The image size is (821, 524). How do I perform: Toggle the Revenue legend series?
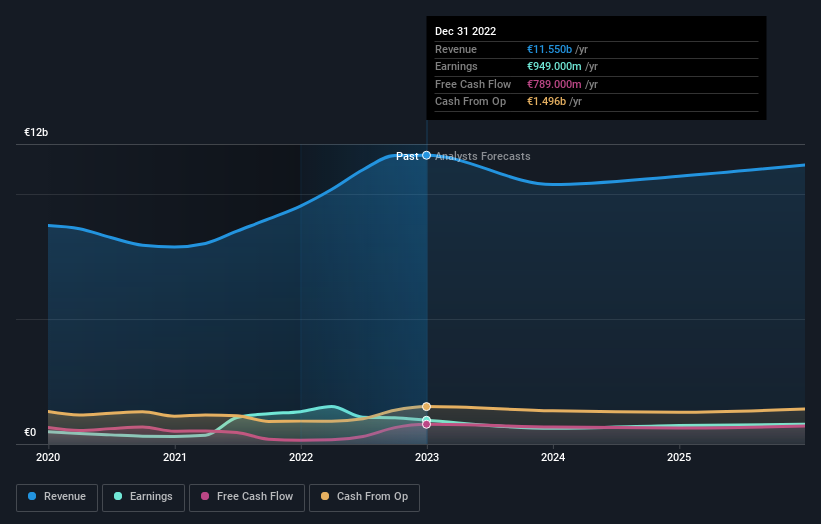[x=57, y=497]
